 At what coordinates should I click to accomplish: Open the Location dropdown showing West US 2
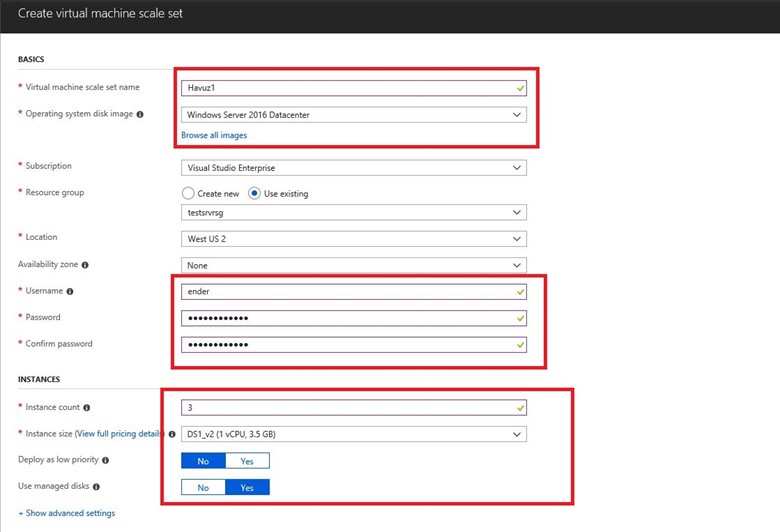353,239
